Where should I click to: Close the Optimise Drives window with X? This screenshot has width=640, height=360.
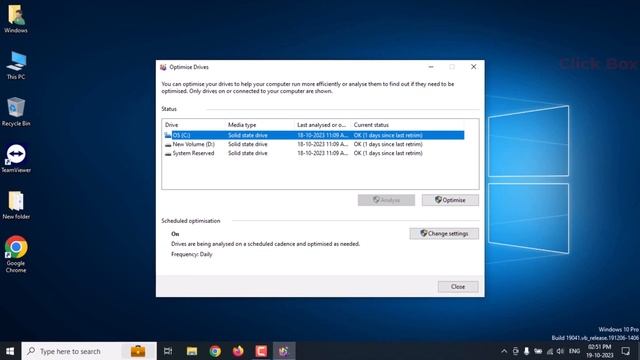[x=473, y=67]
